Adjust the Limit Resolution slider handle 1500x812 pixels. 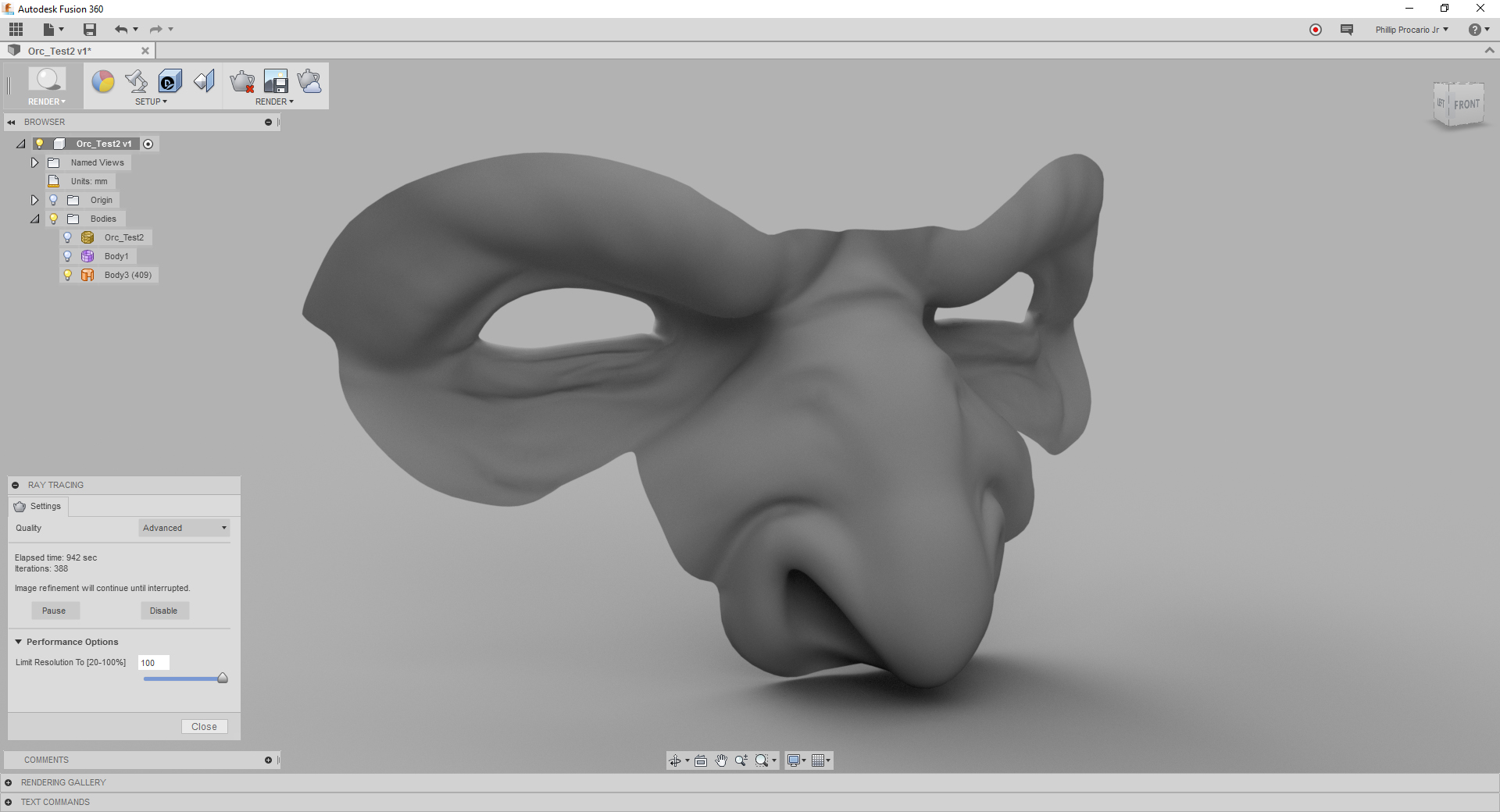[x=223, y=678]
